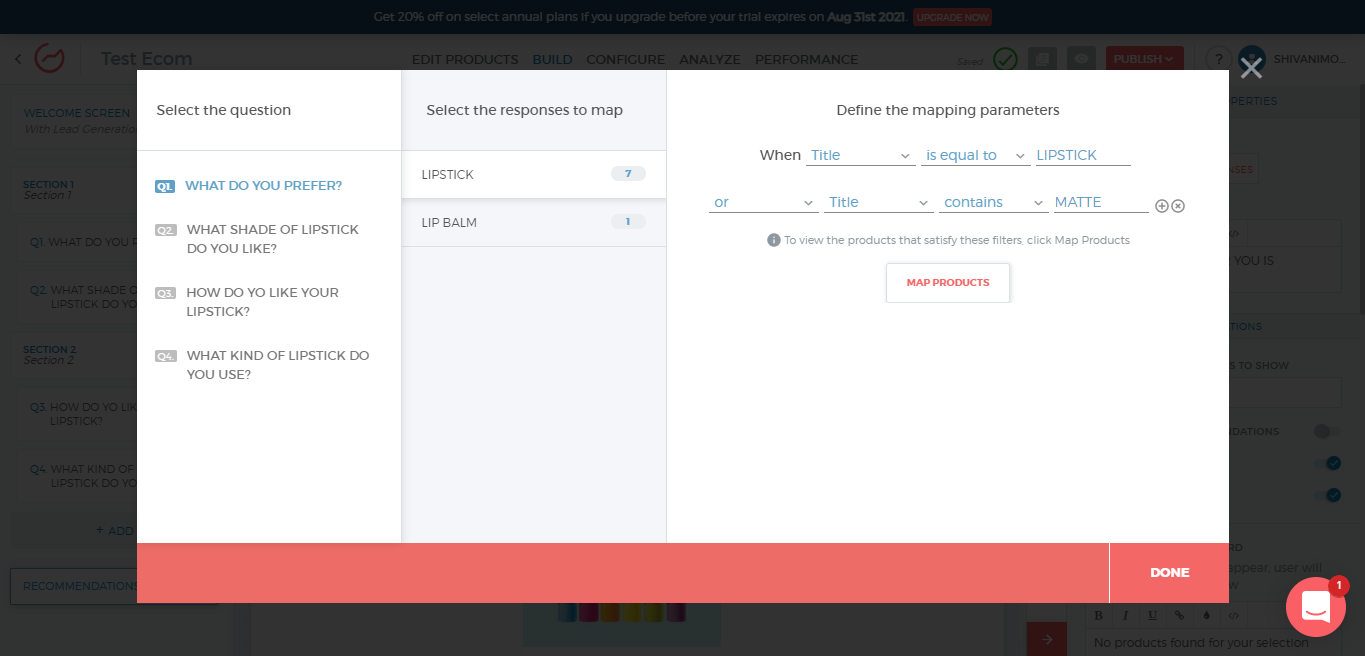Toggle italic in background text editor
Viewport: 1365px width, 656px height.
point(1125,616)
